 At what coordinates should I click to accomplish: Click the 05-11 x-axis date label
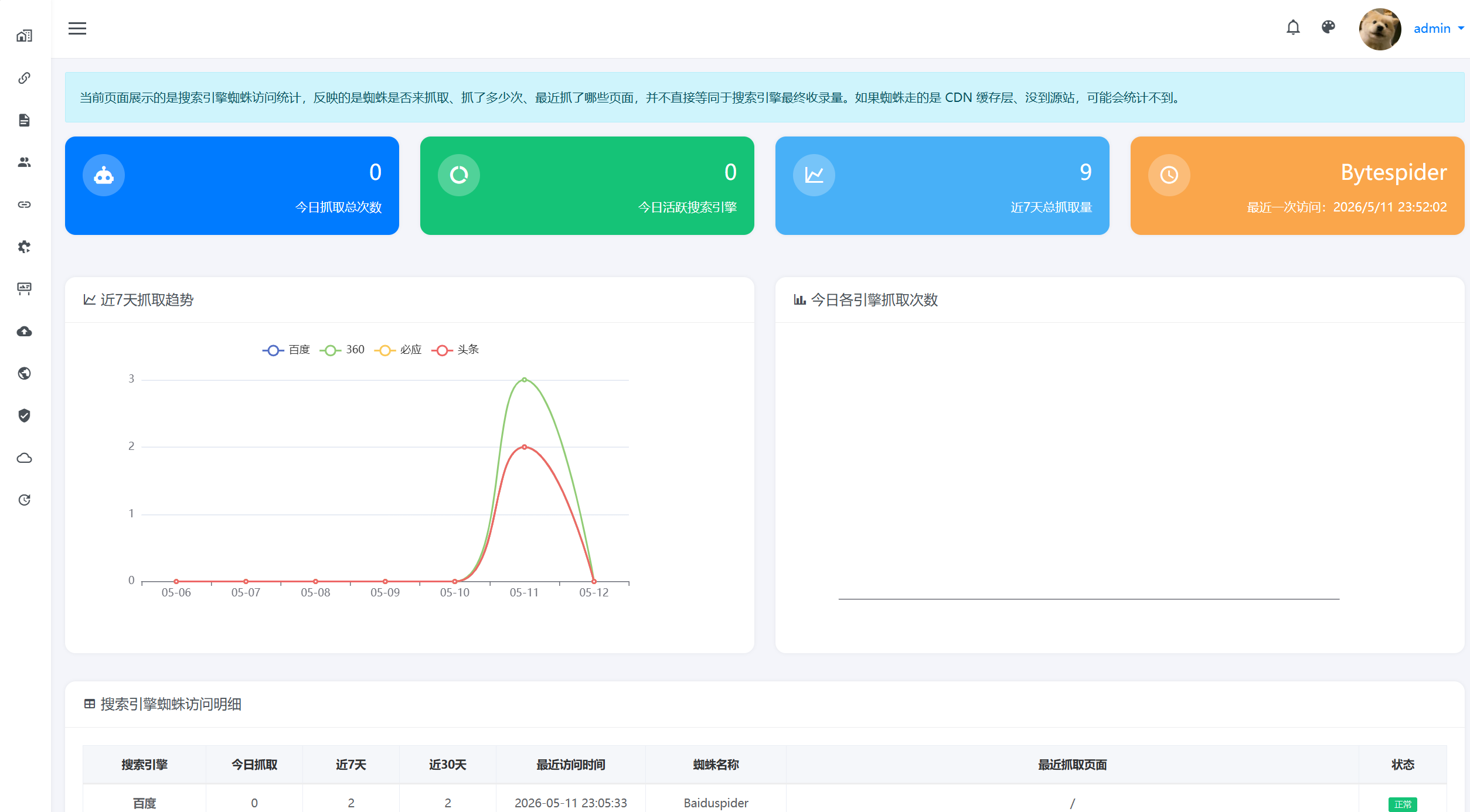click(x=524, y=592)
